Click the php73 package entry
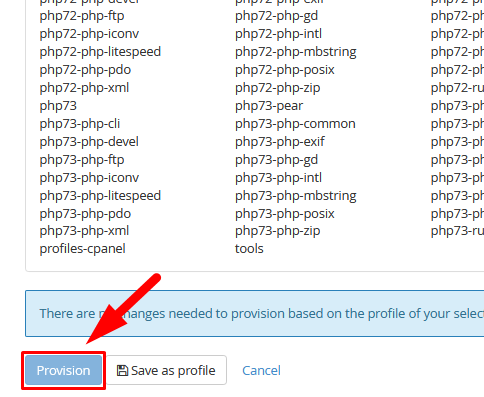 click(x=58, y=106)
